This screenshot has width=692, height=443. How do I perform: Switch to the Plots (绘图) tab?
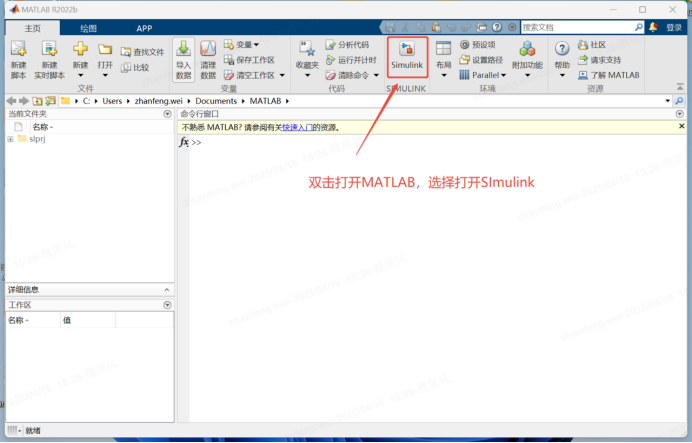(x=88, y=28)
